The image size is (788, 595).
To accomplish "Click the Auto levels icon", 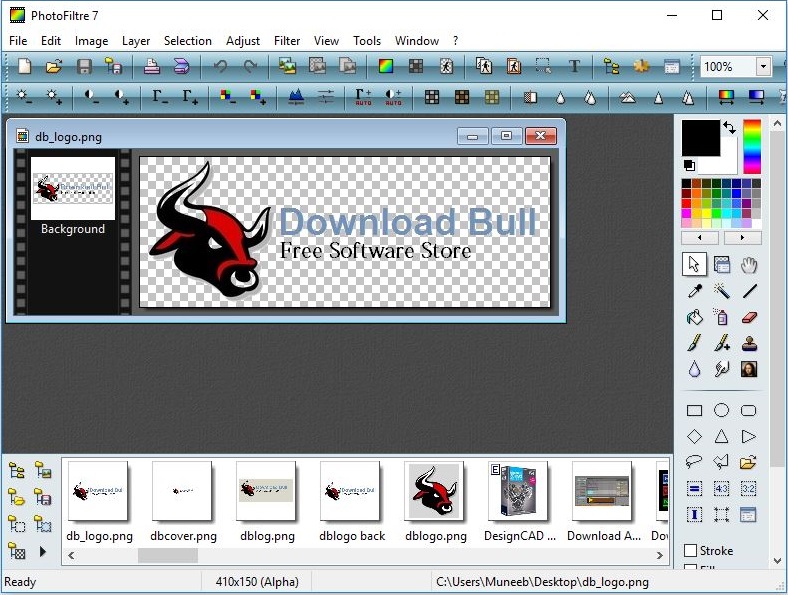I will click(363, 96).
